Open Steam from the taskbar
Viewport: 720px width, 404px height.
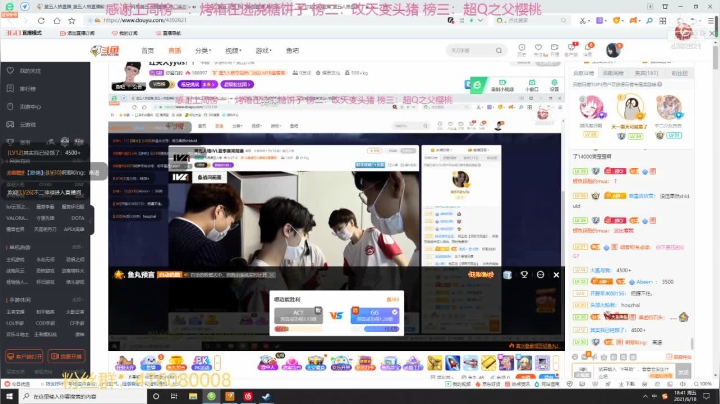(266, 396)
